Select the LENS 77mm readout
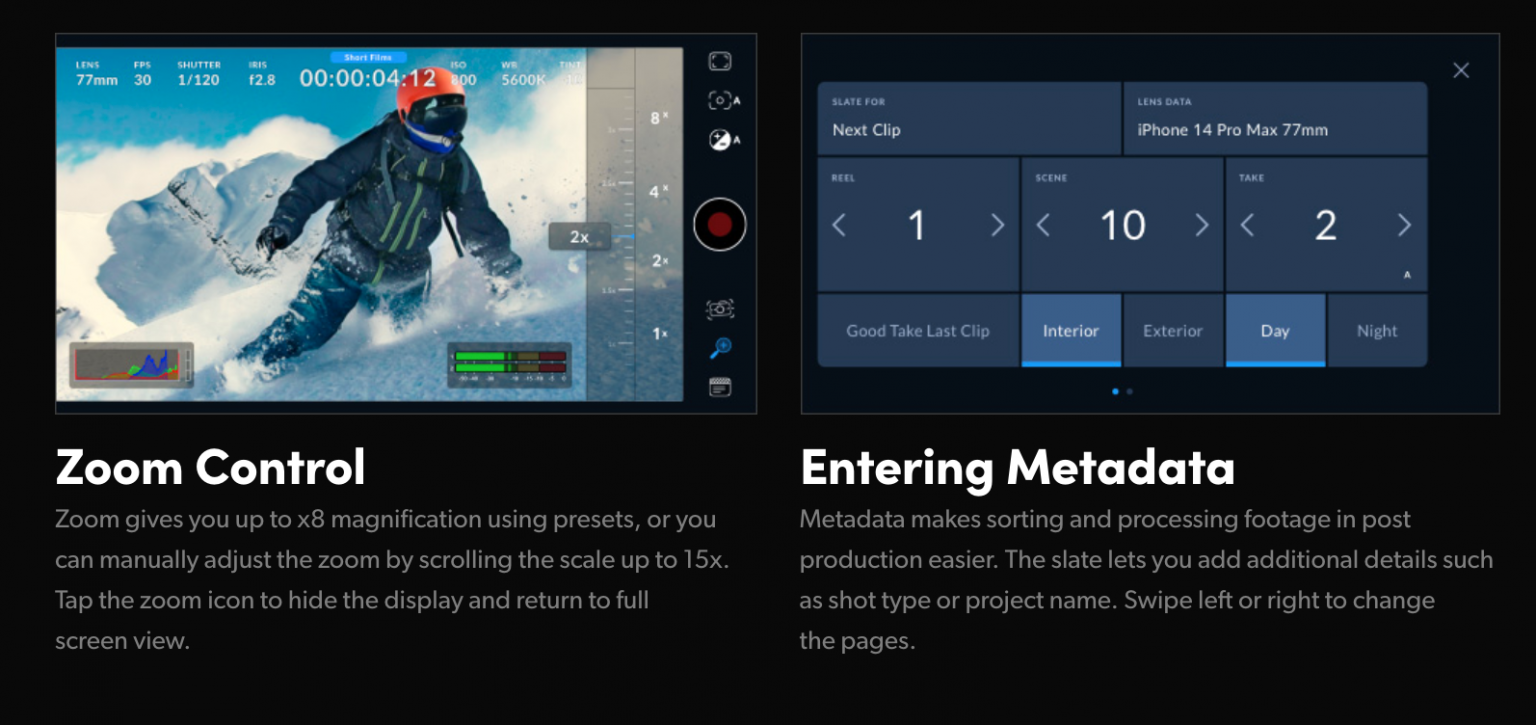 [x=88, y=69]
